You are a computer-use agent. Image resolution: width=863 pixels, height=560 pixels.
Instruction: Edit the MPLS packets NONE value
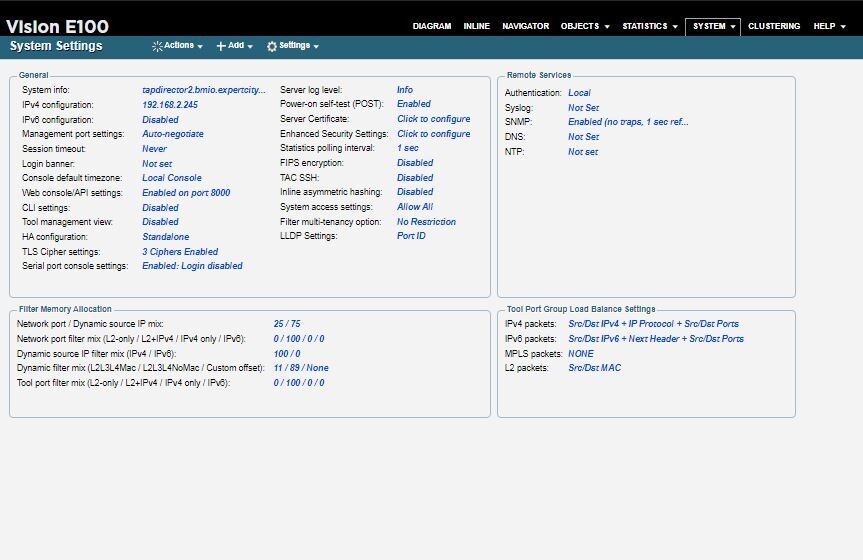(580, 354)
